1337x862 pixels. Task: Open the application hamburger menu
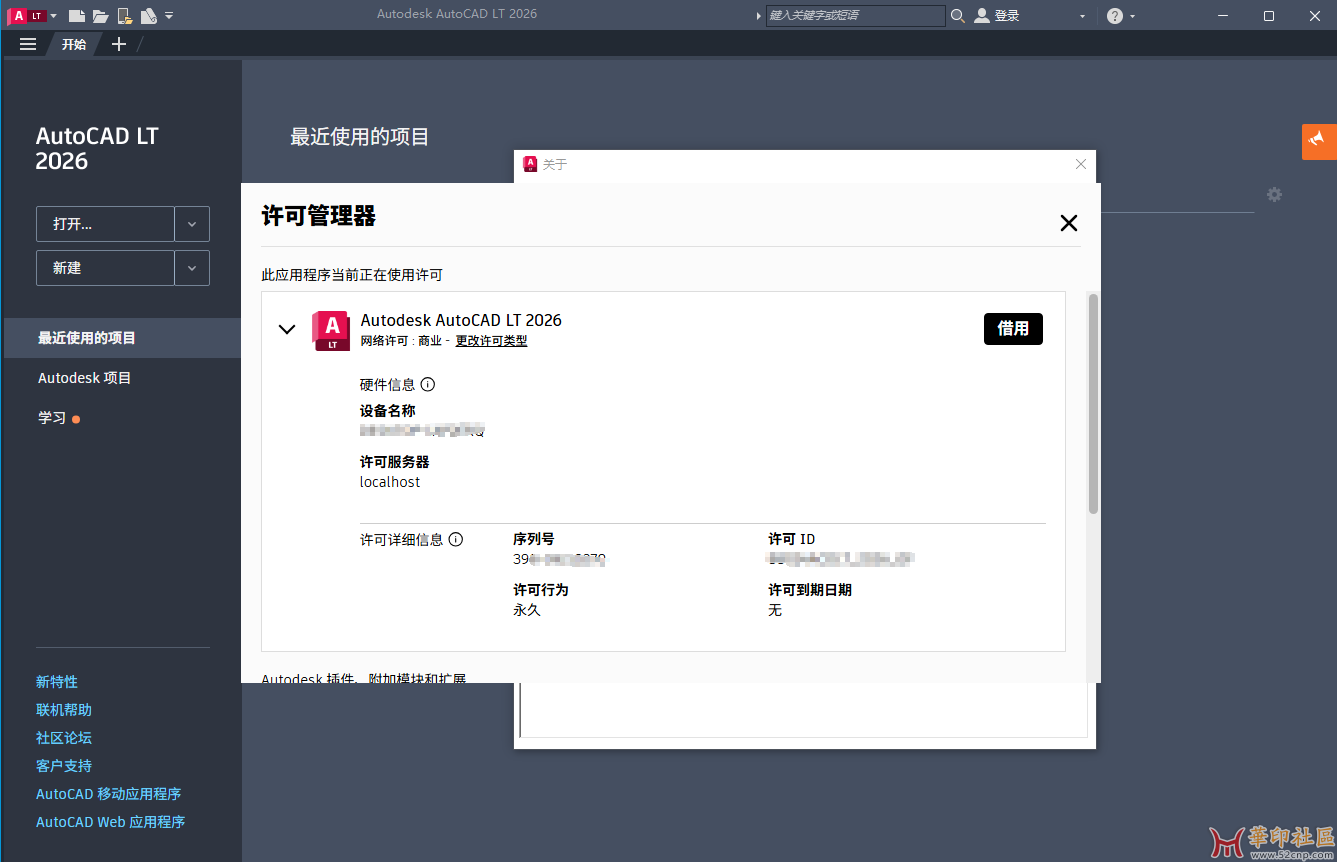coord(27,43)
